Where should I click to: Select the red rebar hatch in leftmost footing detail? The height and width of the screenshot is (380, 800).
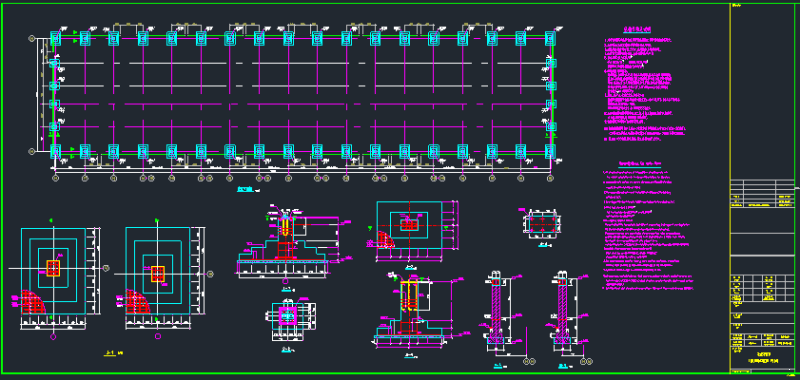point(33,302)
